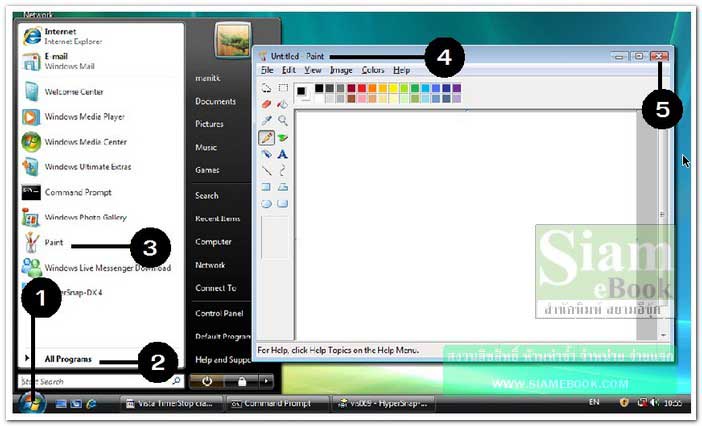
Task: Open the shutdown options arrow next to lock button
Action: click(266, 381)
